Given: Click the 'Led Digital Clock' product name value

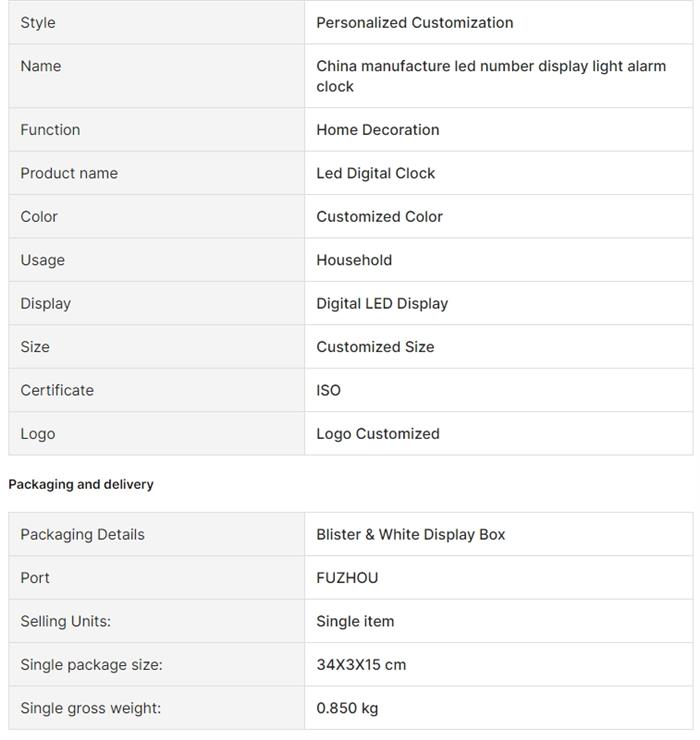Looking at the screenshot, I should coord(375,173).
